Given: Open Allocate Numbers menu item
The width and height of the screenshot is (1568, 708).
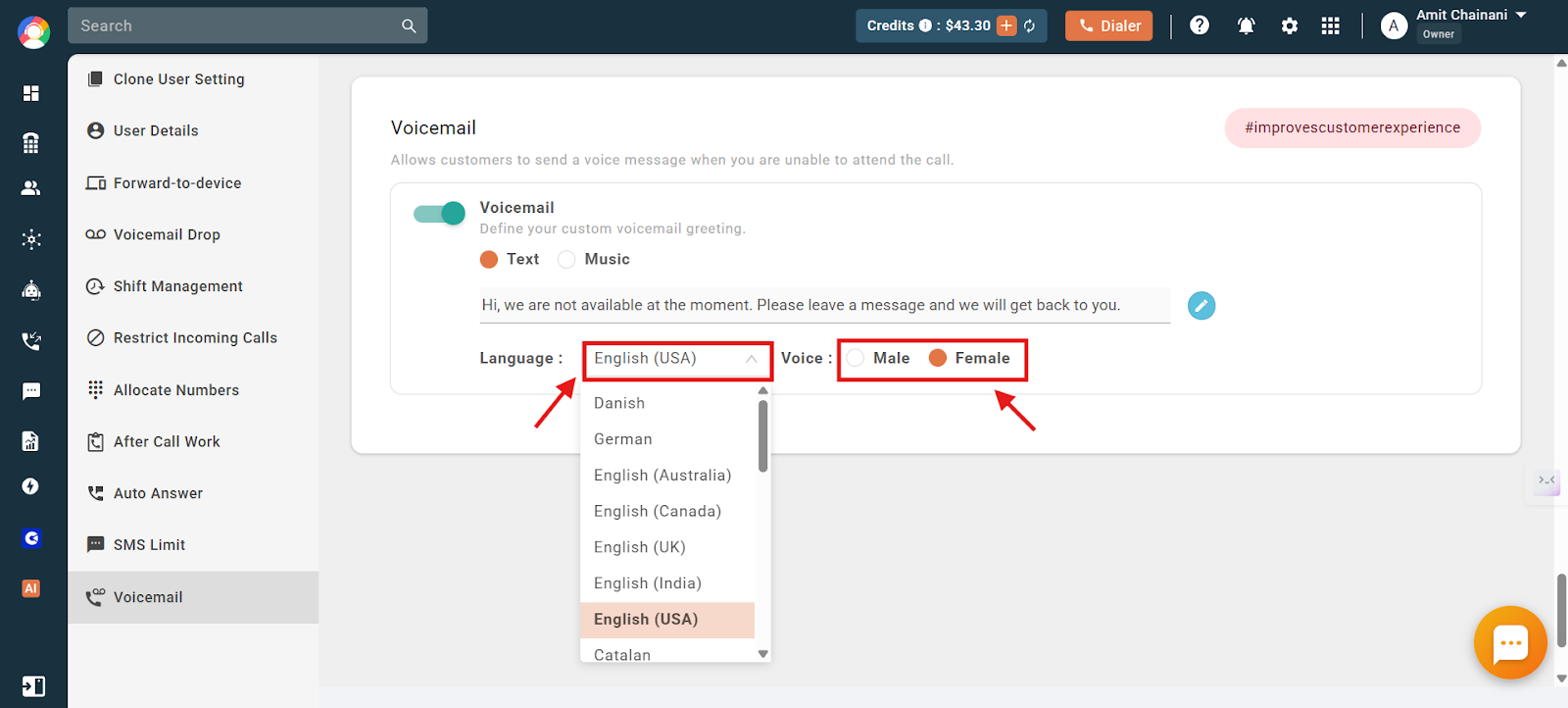Looking at the screenshot, I should 193,390.
